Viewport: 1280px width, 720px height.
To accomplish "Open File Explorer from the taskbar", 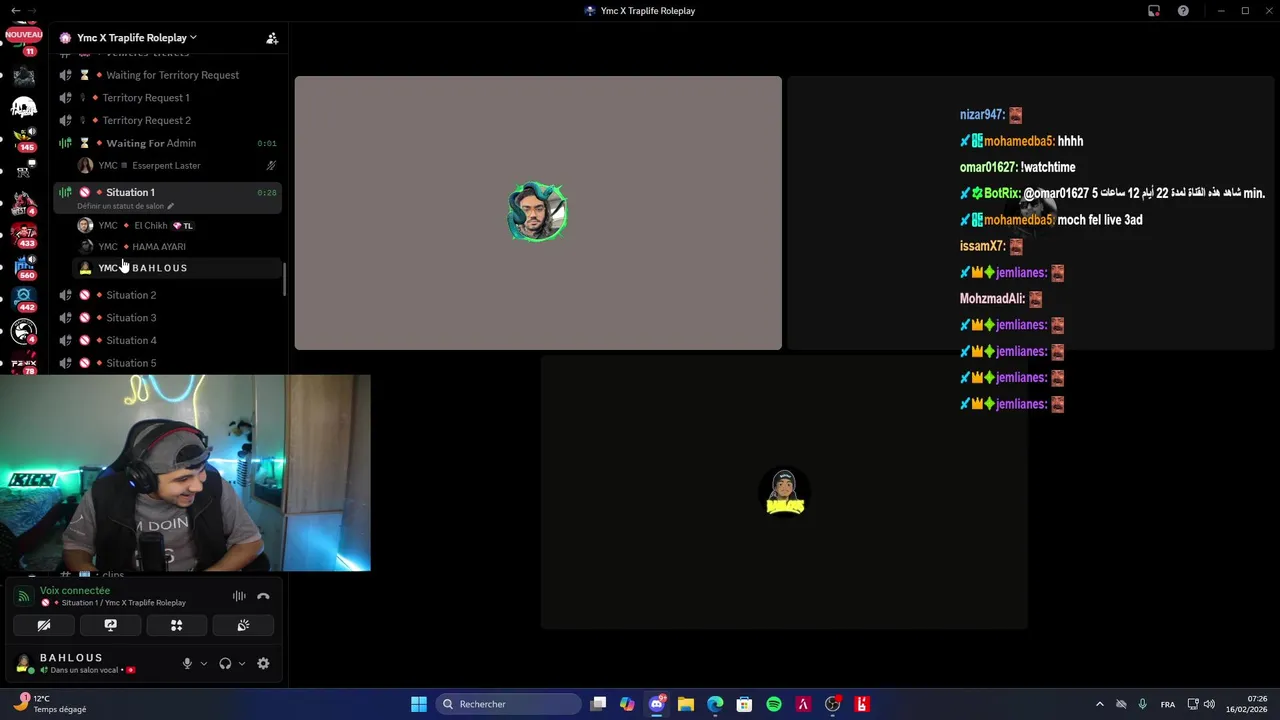I will (x=686, y=704).
